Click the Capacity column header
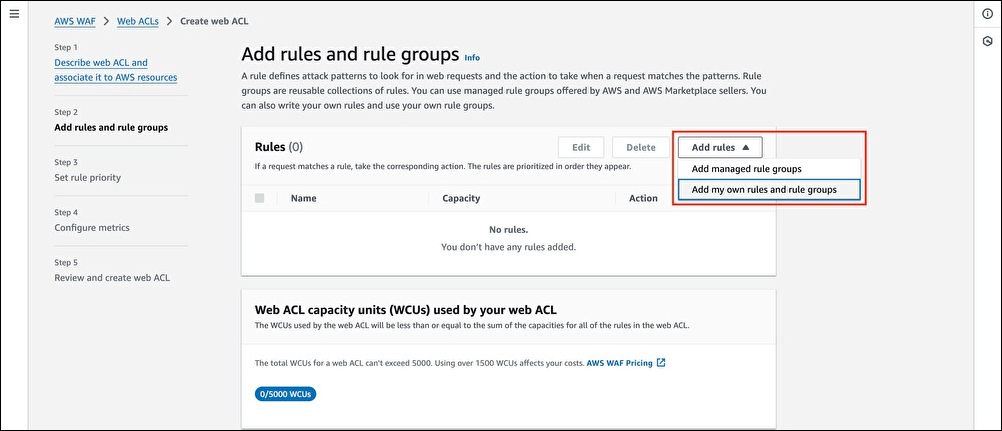This screenshot has height=431, width=1002. click(461, 198)
